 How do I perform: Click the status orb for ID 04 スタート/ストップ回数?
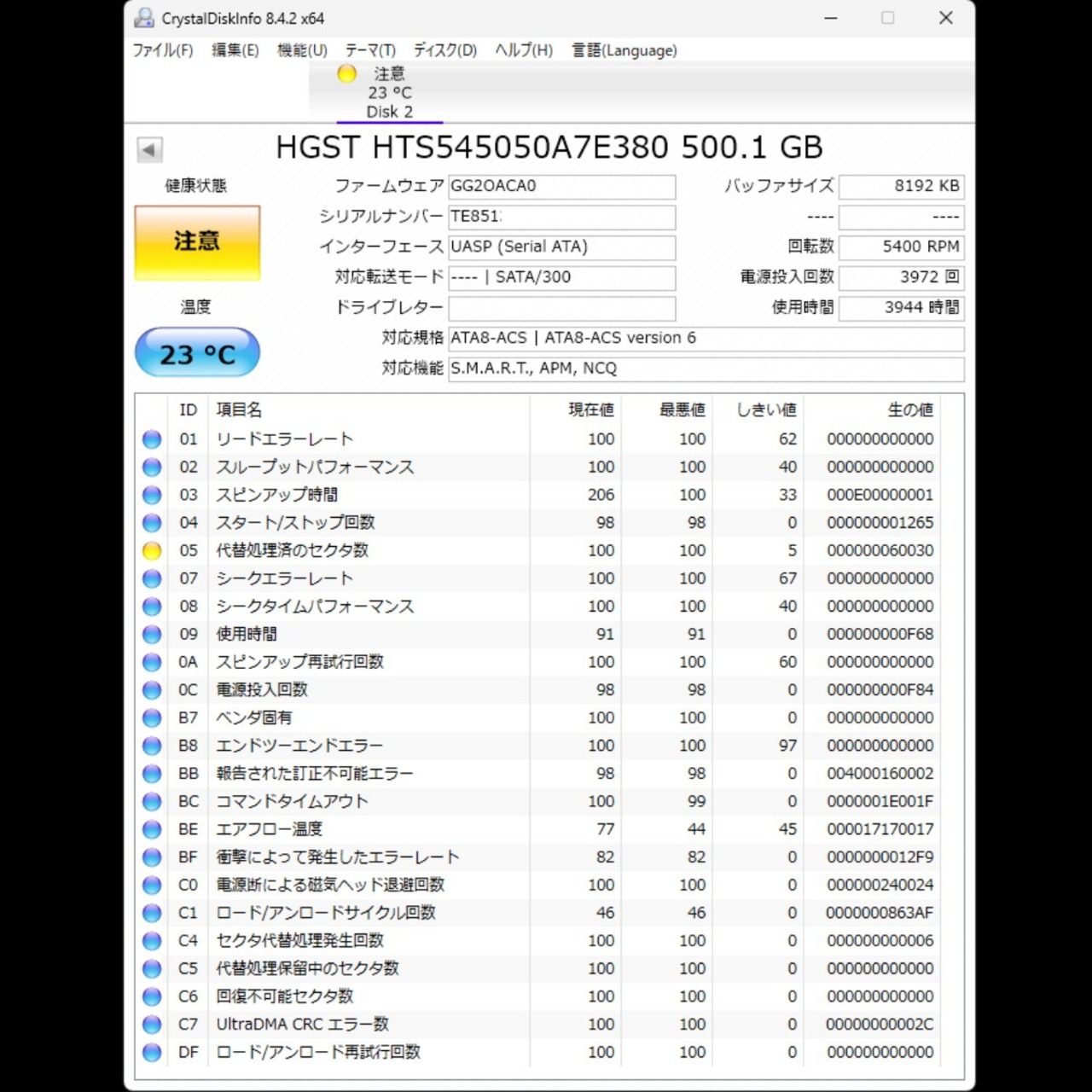click(152, 523)
